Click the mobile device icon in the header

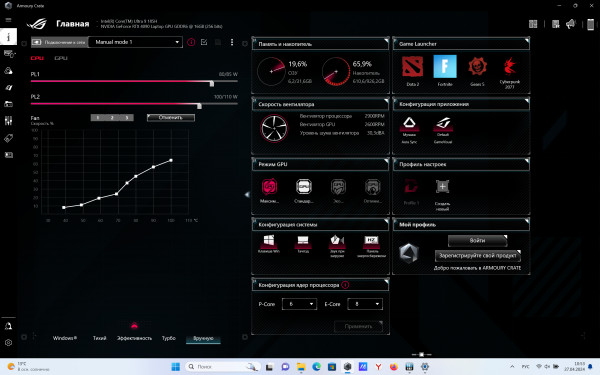tap(590, 24)
